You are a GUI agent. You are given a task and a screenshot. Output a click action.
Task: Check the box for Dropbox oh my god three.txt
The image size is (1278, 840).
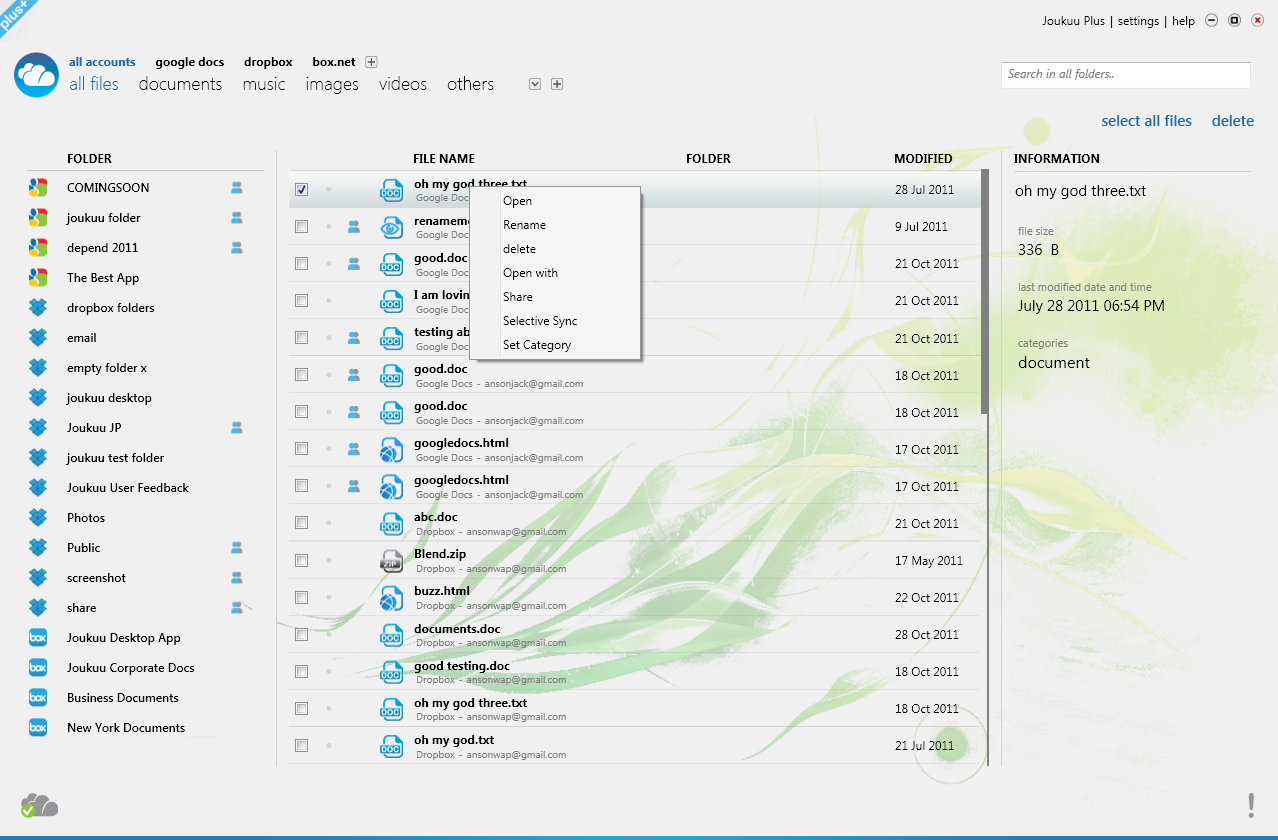[x=302, y=708]
